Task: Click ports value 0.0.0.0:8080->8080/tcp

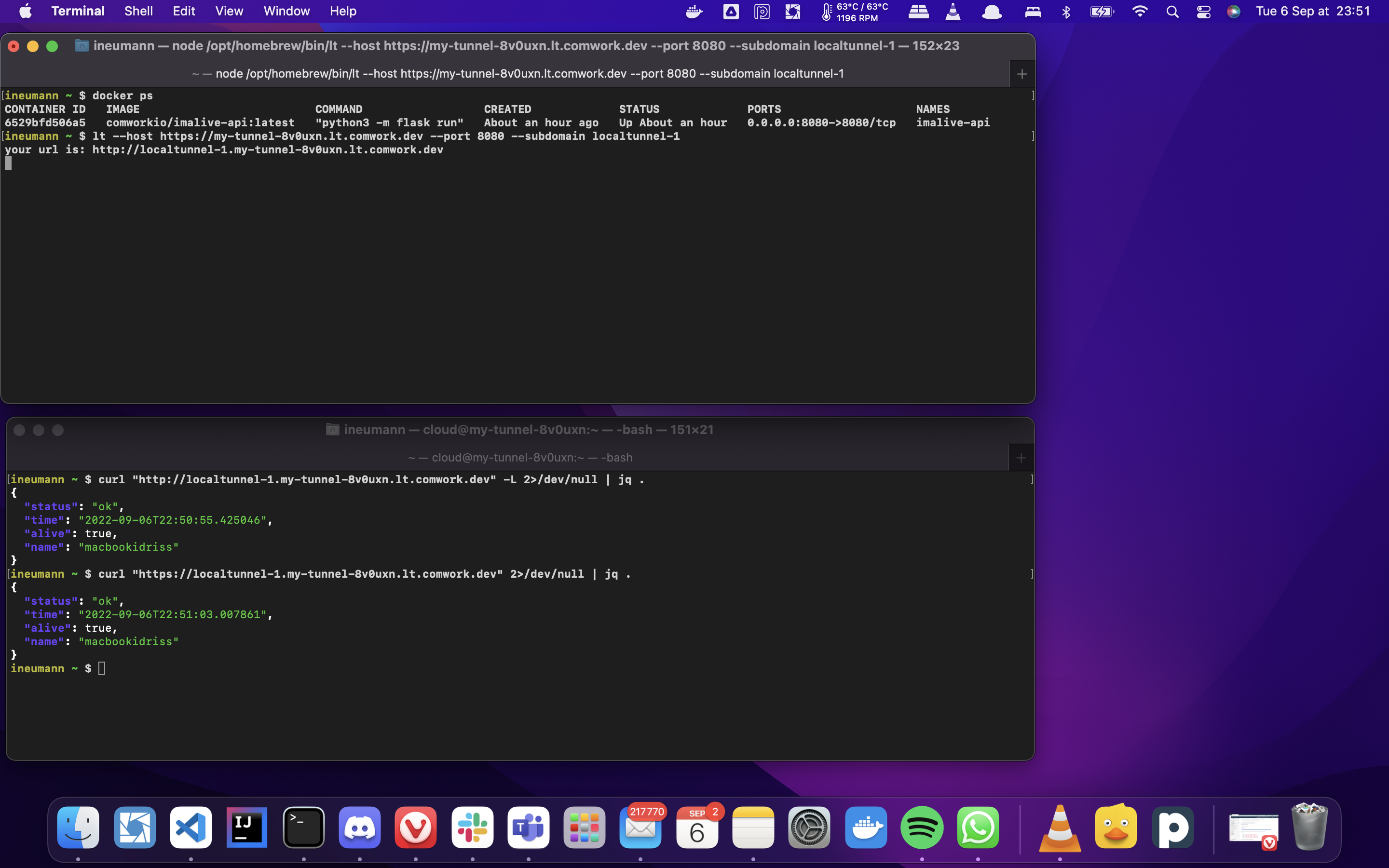Action: 821,123
